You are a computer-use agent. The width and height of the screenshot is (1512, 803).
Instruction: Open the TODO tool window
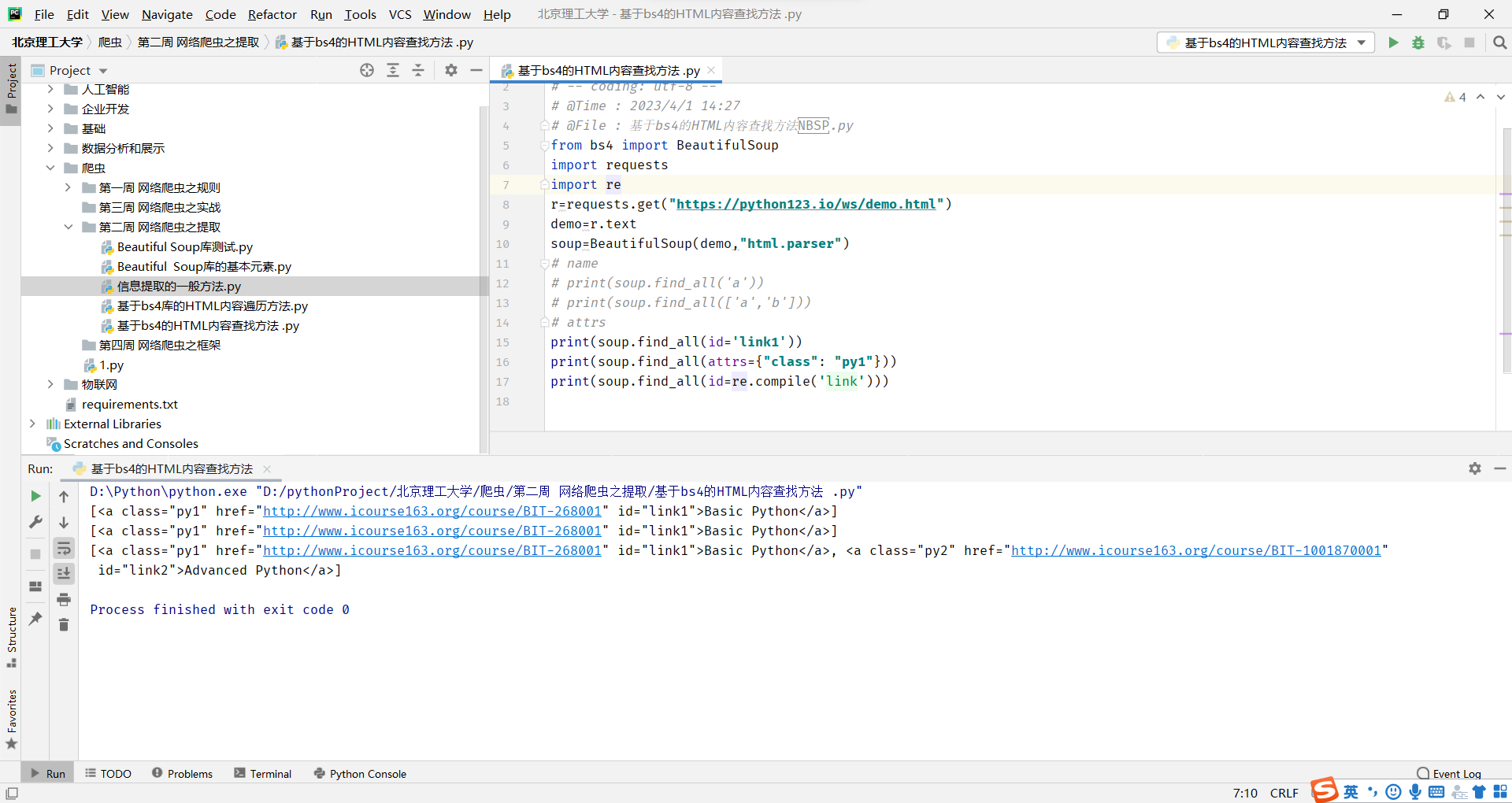[108, 774]
